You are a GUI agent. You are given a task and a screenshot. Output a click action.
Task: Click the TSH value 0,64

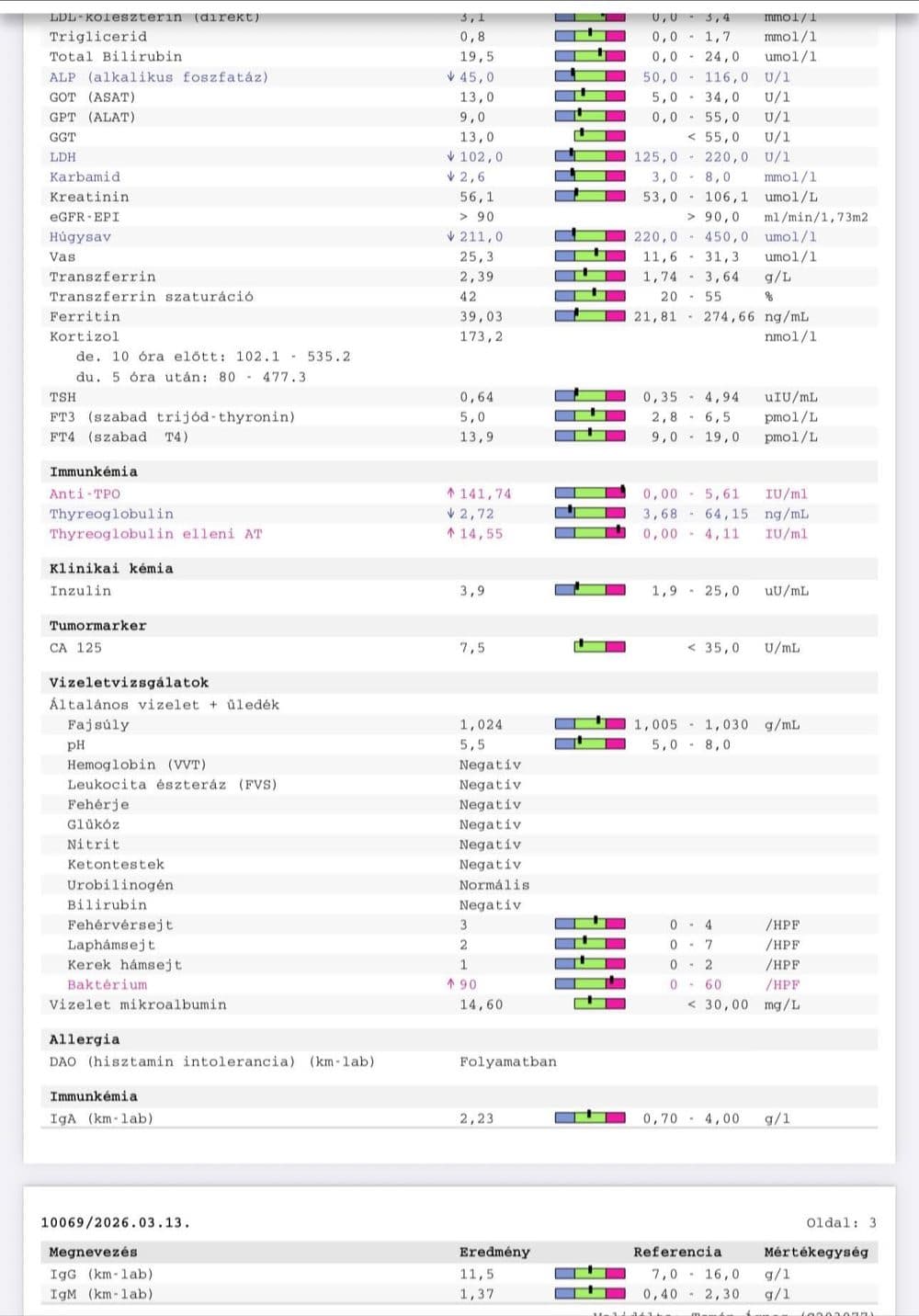coord(477,397)
